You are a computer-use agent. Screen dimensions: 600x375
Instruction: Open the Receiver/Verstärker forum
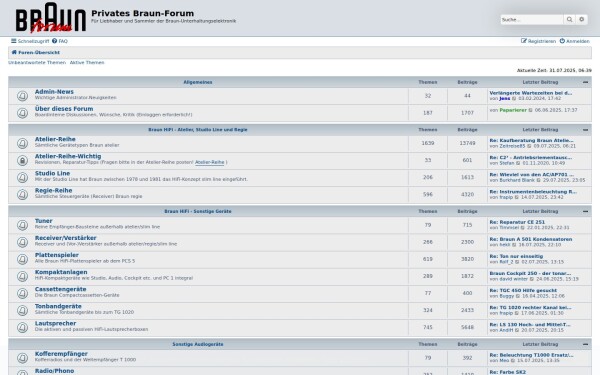tap(65, 238)
